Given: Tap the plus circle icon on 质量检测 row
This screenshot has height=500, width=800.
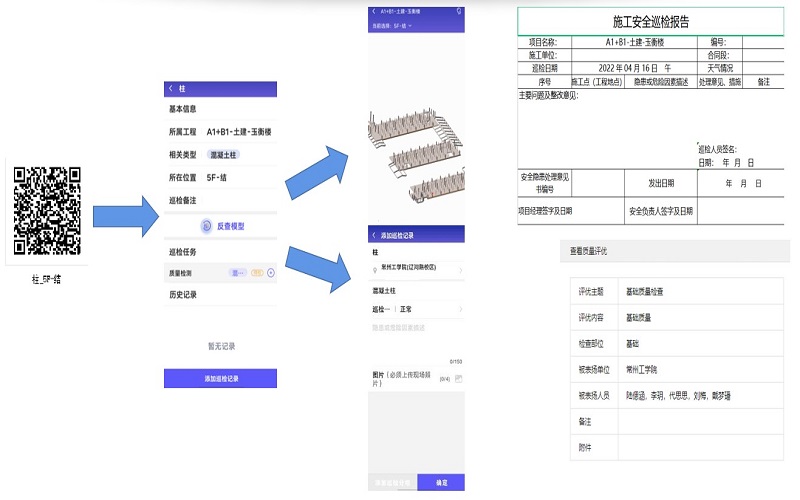Looking at the screenshot, I should (x=271, y=273).
